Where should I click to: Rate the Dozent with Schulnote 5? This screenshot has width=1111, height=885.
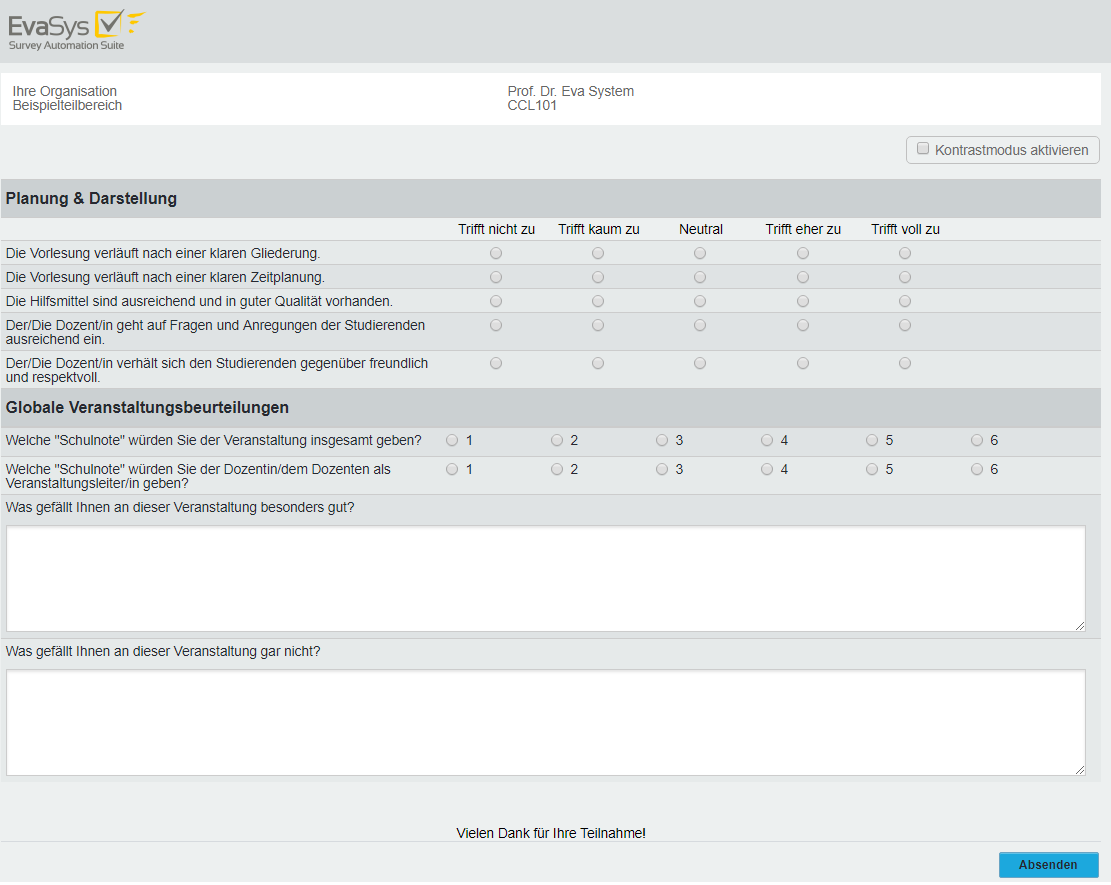pos(872,469)
